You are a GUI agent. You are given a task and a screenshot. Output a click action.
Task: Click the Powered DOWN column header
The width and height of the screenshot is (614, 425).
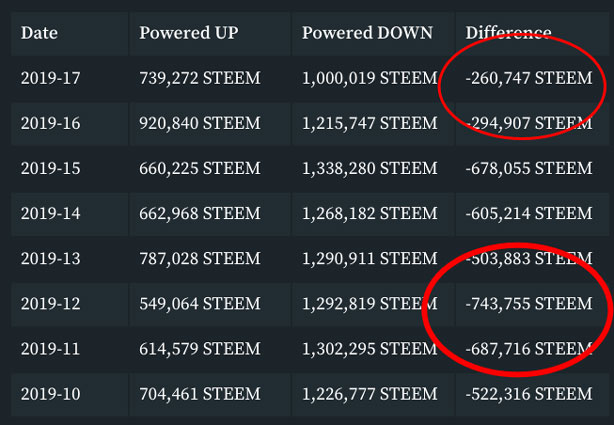click(x=367, y=33)
